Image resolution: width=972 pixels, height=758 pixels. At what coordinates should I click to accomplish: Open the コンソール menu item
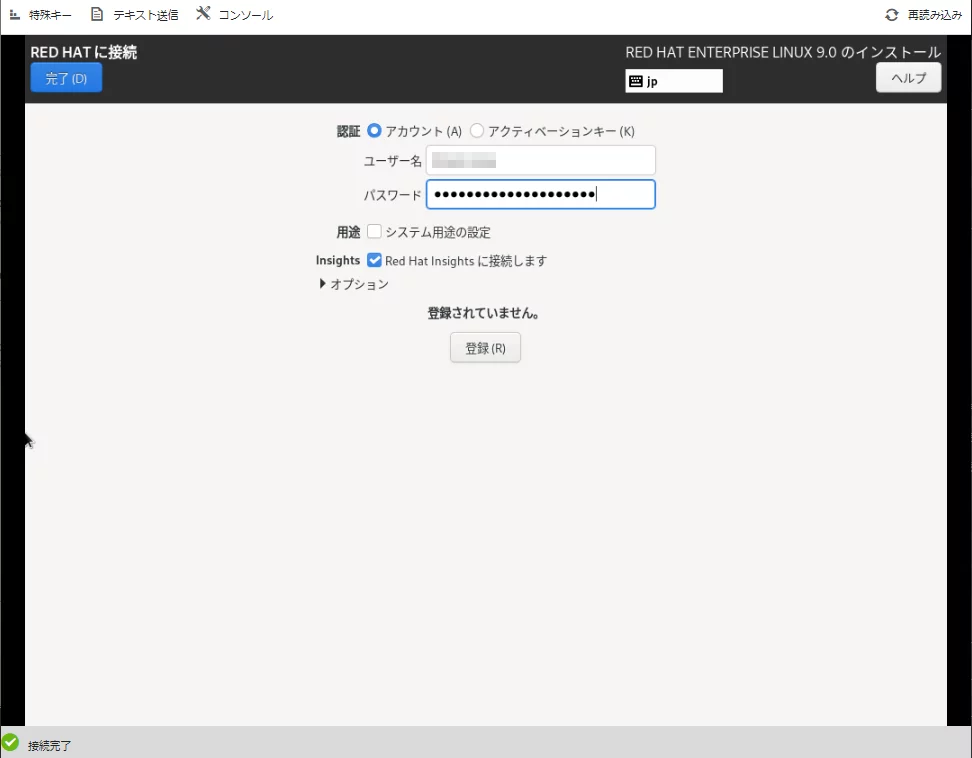click(245, 15)
